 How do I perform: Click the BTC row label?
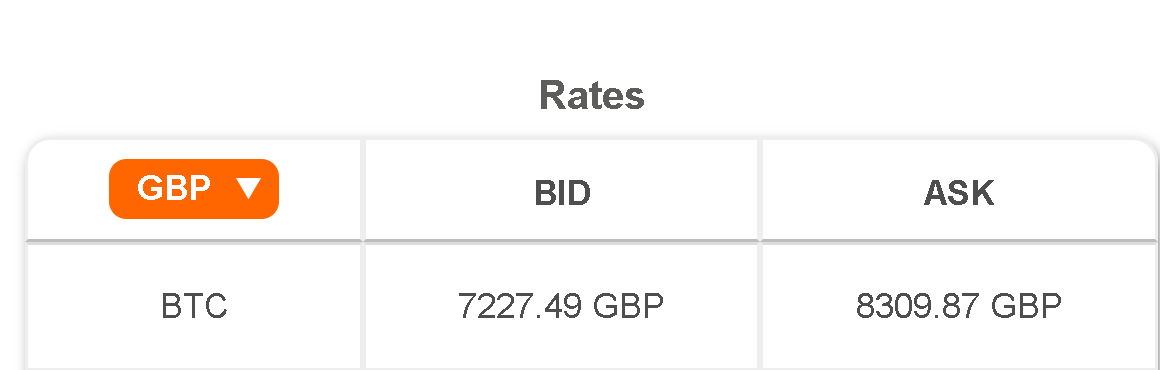(194, 306)
